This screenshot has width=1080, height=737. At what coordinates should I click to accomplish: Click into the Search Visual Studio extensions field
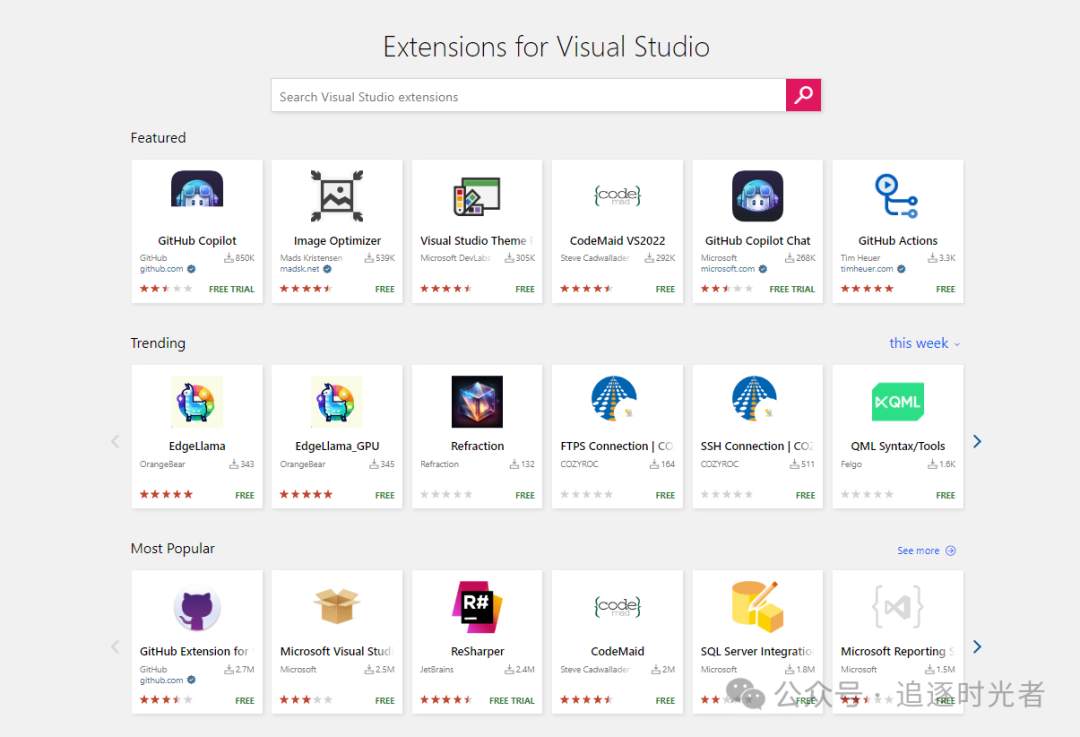[x=528, y=96]
